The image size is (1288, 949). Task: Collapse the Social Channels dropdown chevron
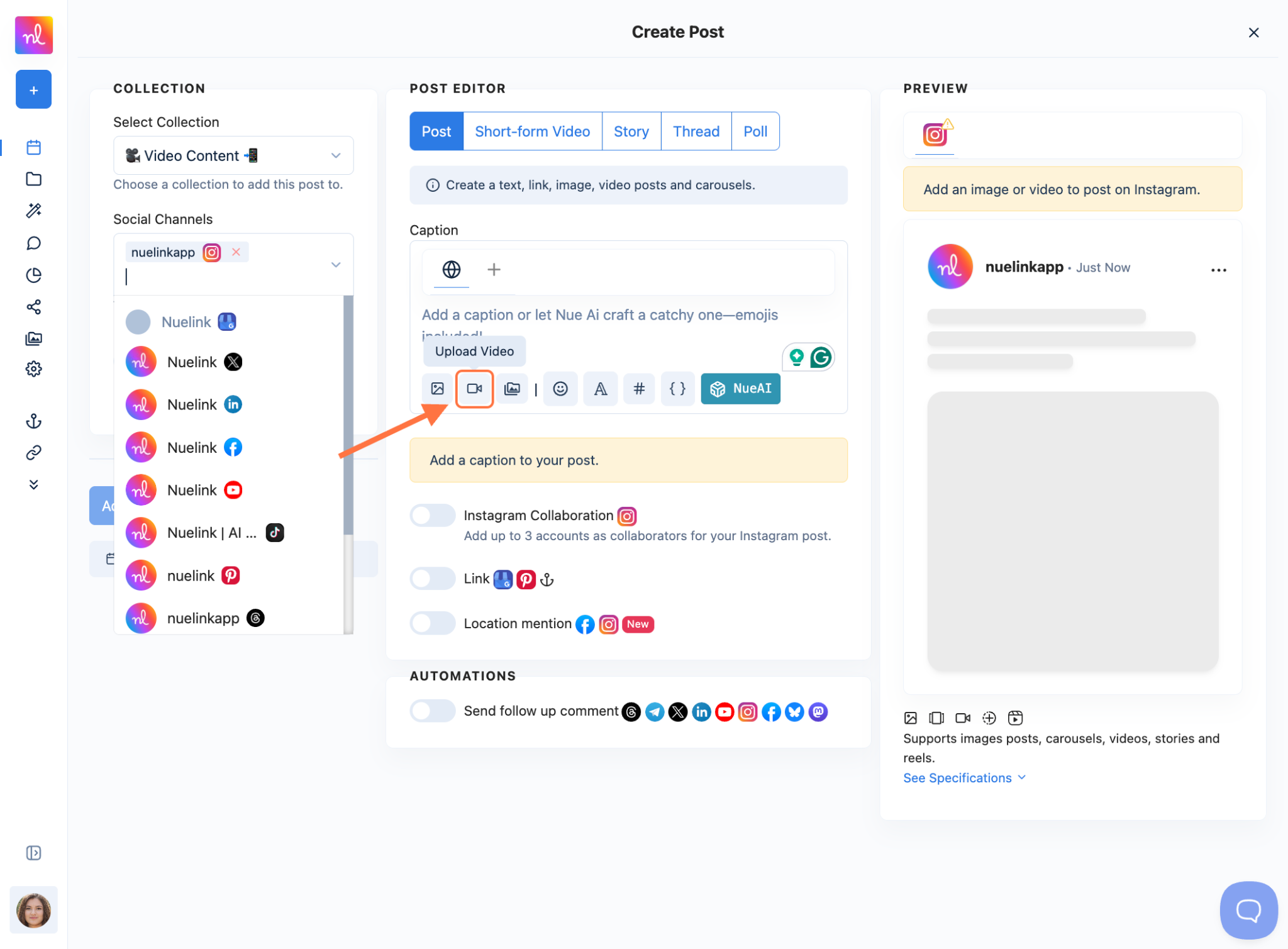tap(335, 265)
